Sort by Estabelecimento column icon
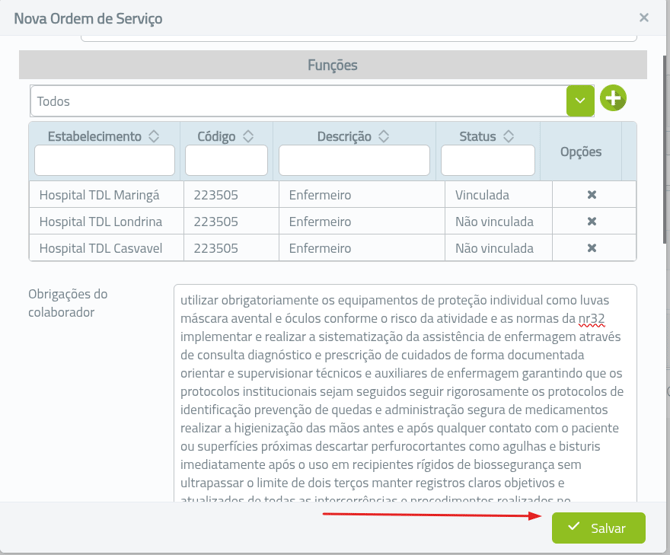 coord(153,136)
